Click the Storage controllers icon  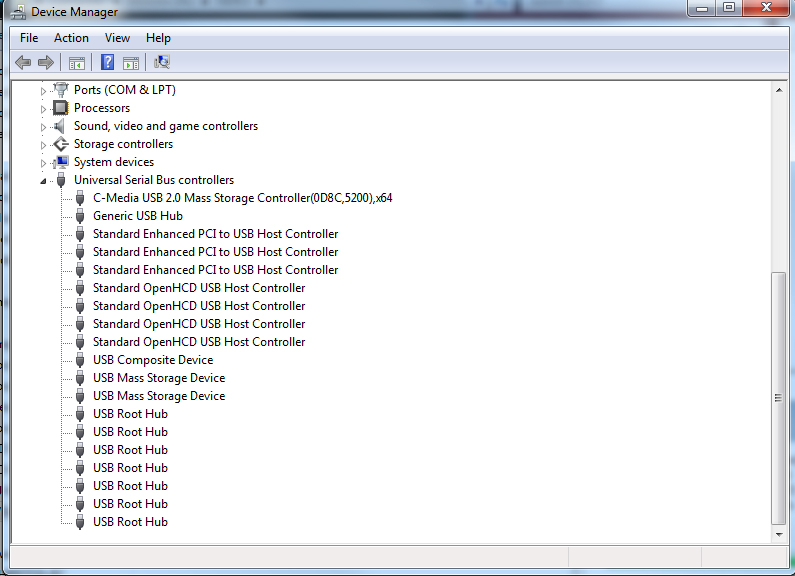[x=61, y=144]
